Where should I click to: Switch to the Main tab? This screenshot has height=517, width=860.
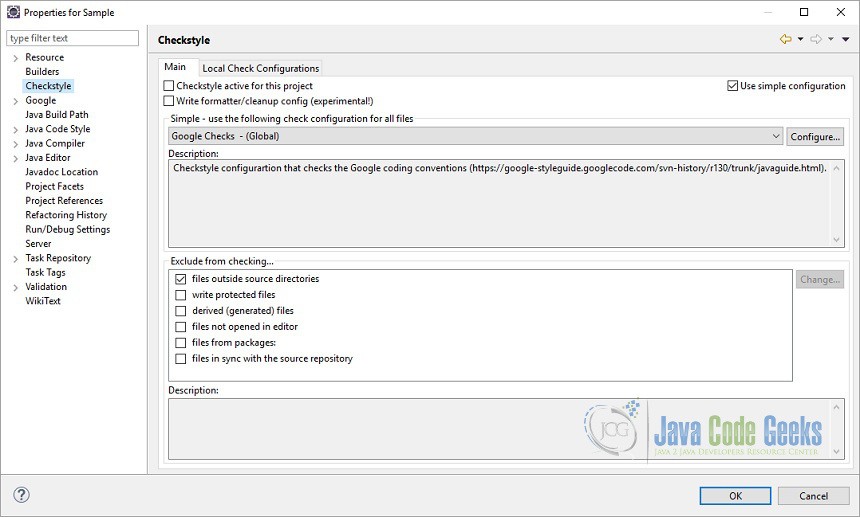176,67
